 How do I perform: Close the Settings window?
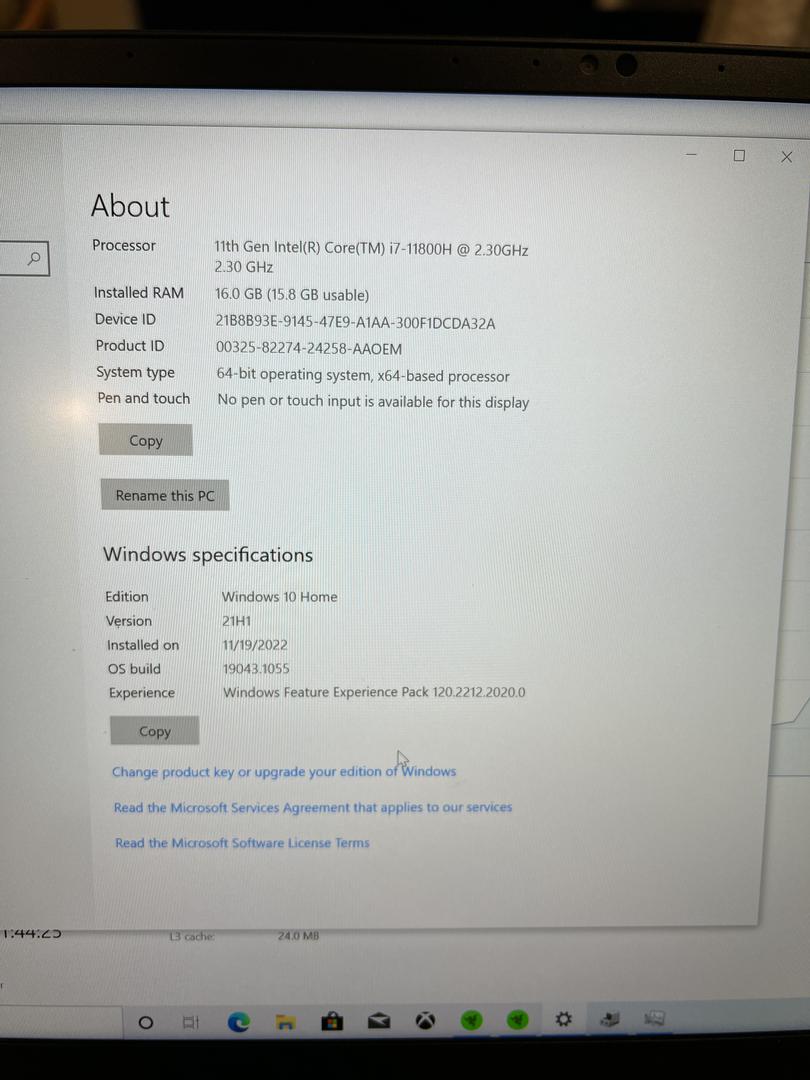tap(787, 157)
